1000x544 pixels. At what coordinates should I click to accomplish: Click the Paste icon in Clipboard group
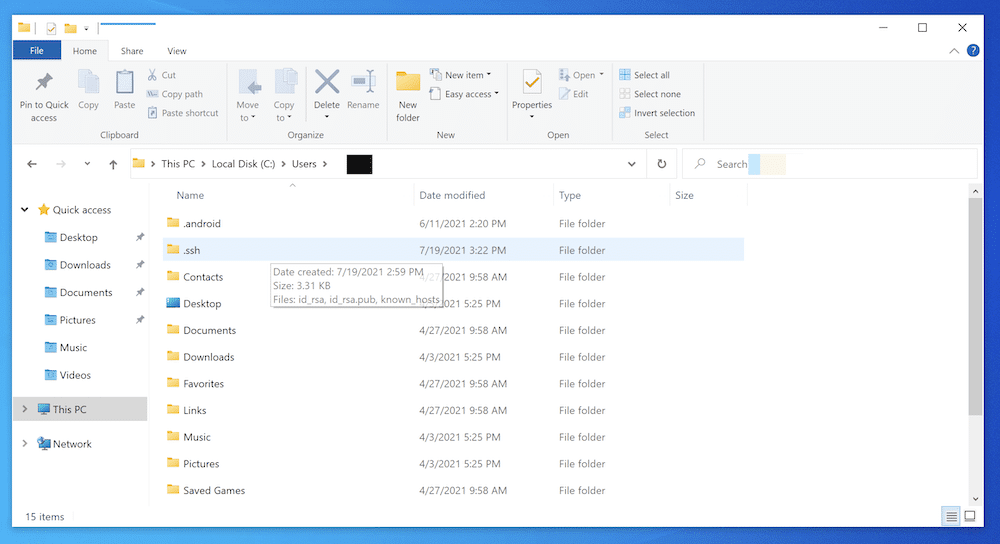[x=124, y=83]
